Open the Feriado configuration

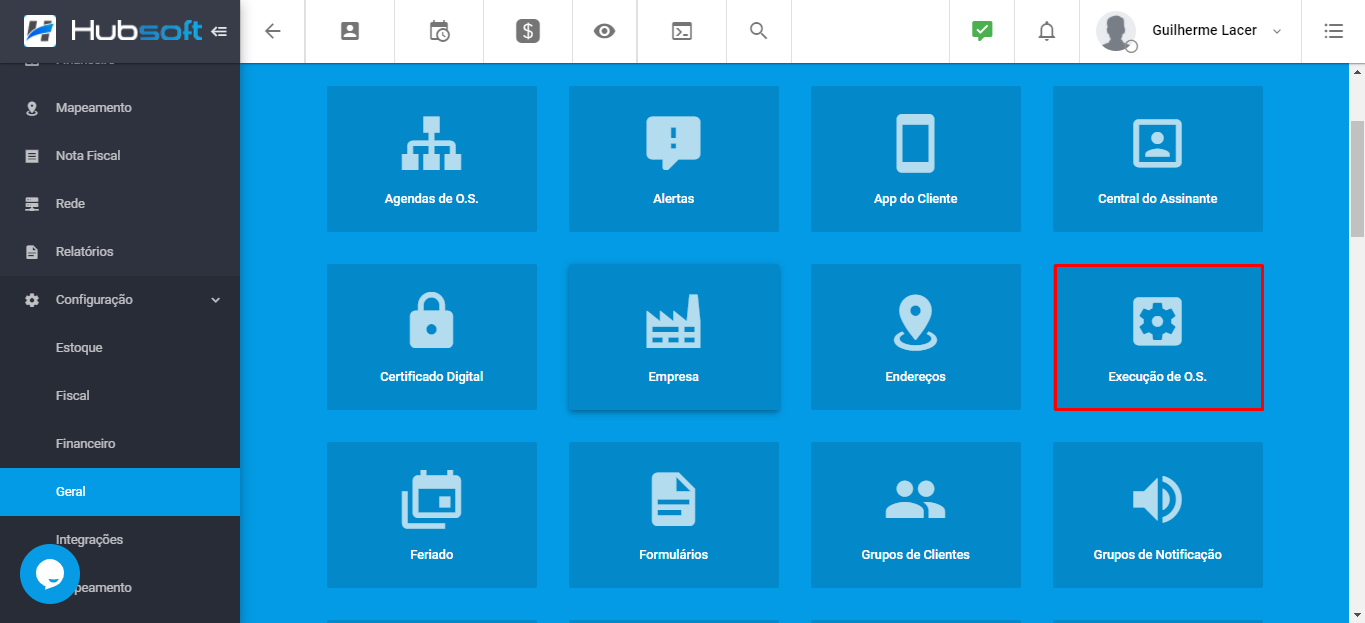point(431,514)
